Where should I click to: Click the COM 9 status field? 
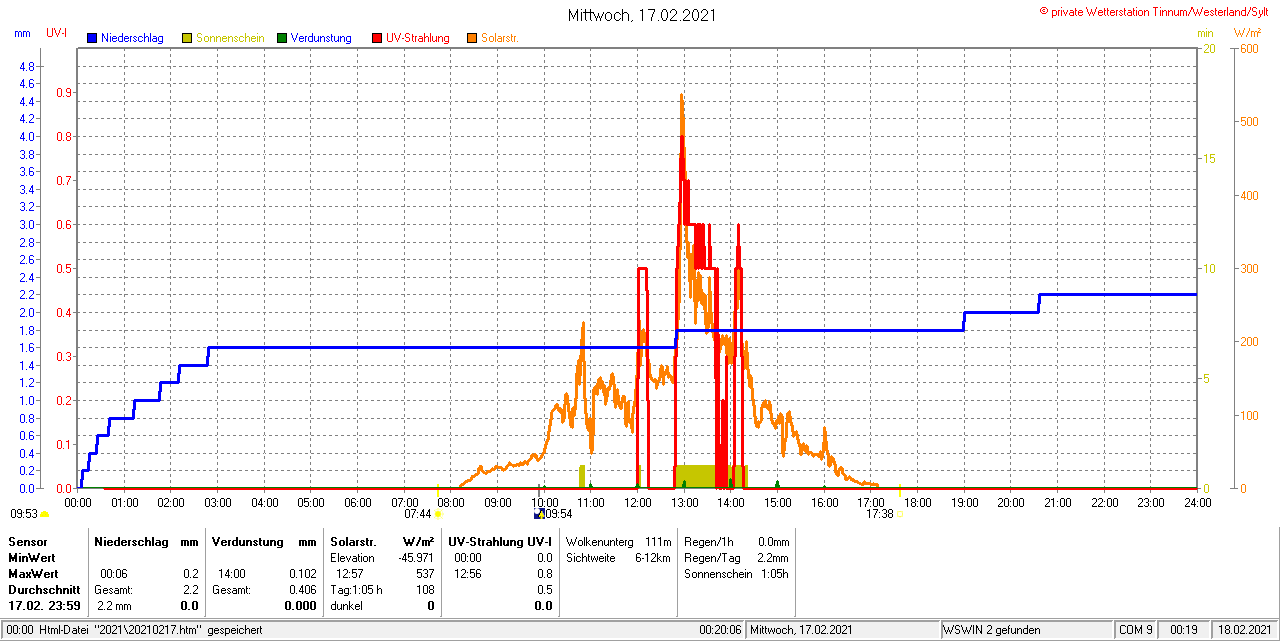(x=1136, y=630)
